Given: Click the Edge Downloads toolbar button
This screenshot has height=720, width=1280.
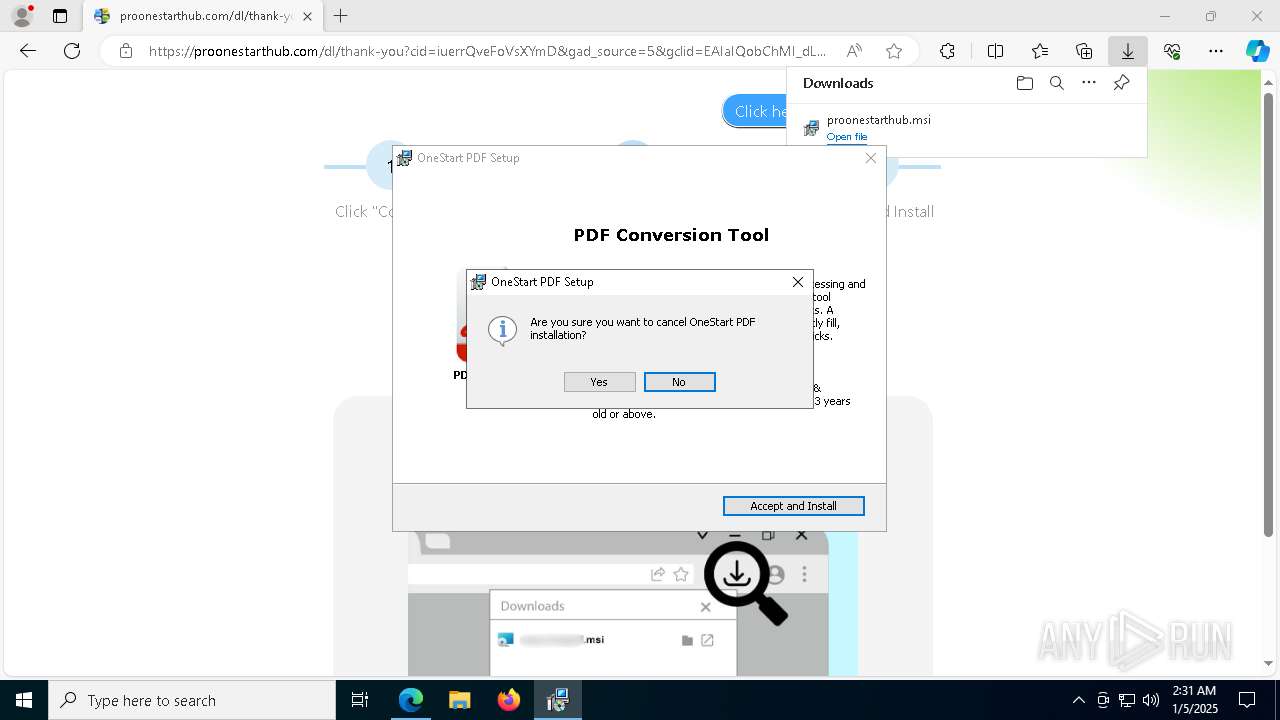Looking at the screenshot, I should tap(1127, 51).
